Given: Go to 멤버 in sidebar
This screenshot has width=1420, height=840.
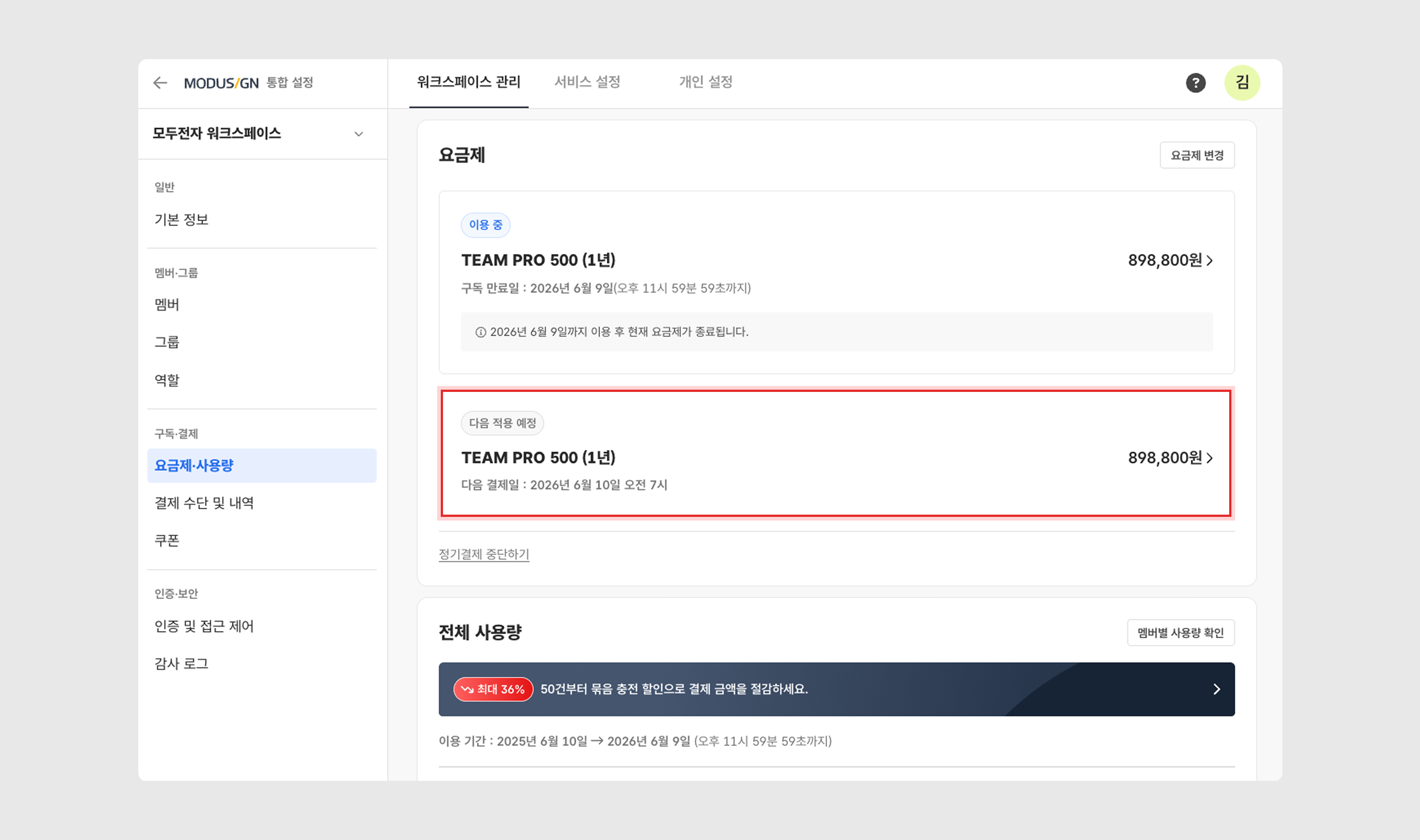Looking at the screenshot, I should point(167,305).
